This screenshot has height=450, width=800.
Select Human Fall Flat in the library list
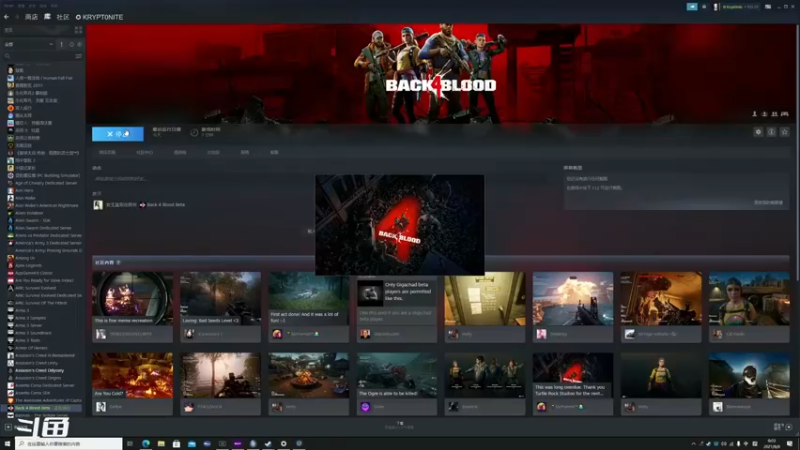(x=44, y=78)
